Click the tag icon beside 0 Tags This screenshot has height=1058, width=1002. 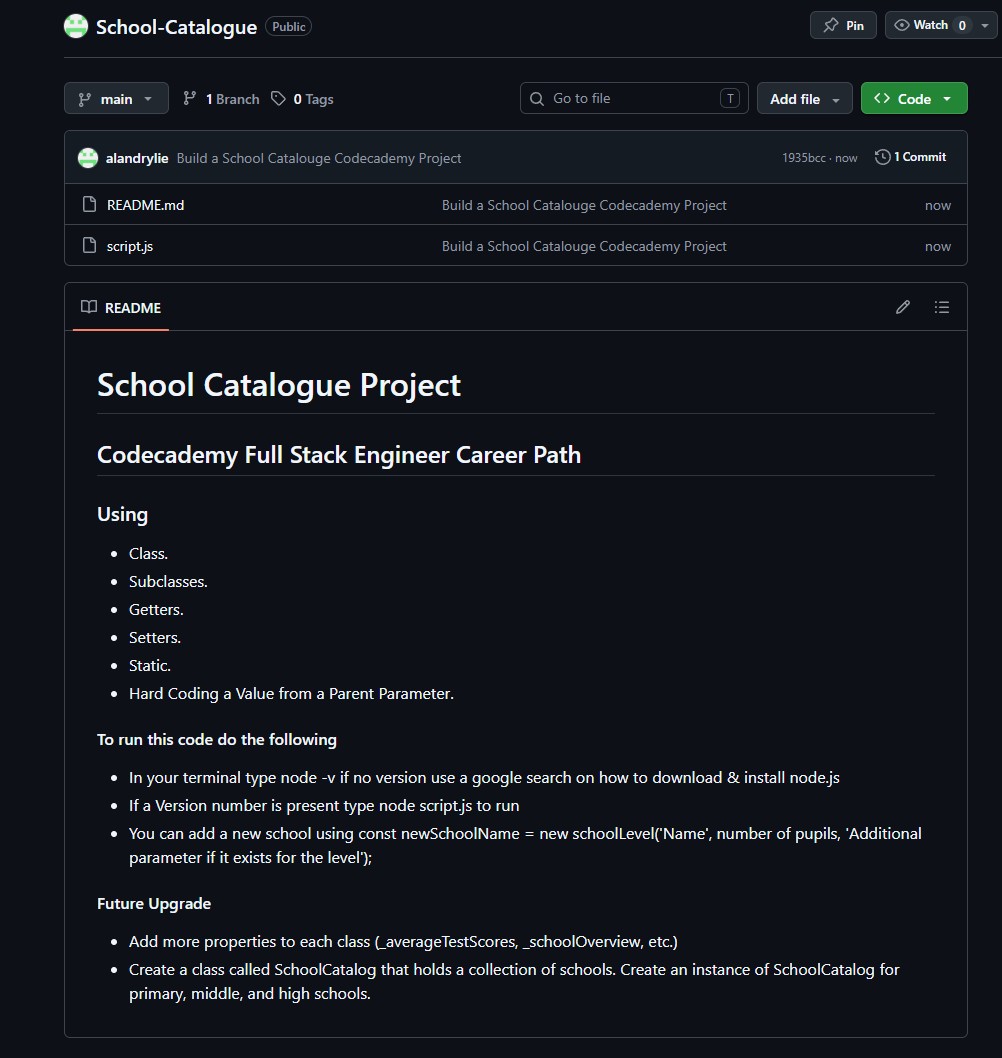click(278, 99)
